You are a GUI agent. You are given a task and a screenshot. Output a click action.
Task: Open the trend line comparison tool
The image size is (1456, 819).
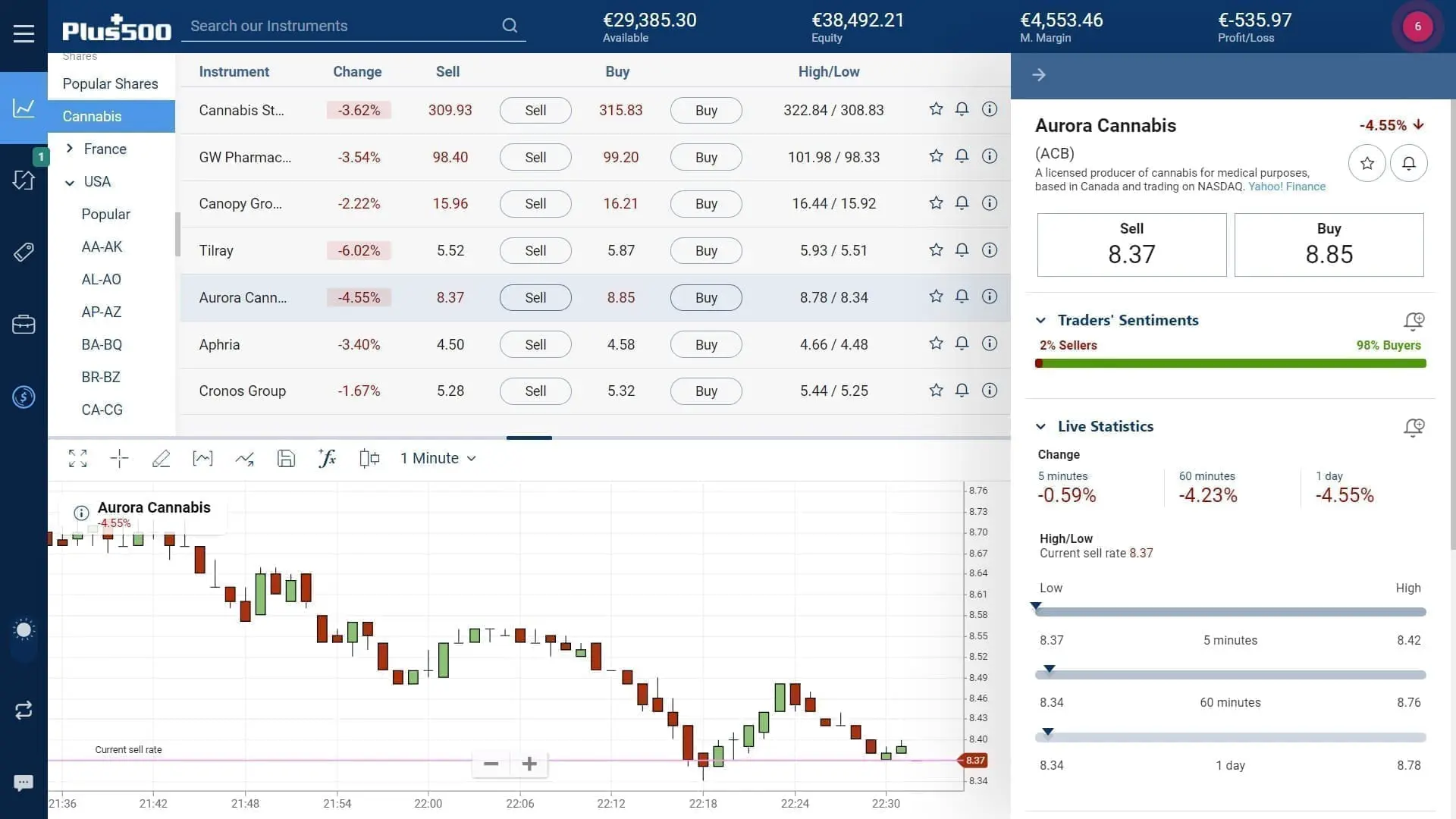244,458
